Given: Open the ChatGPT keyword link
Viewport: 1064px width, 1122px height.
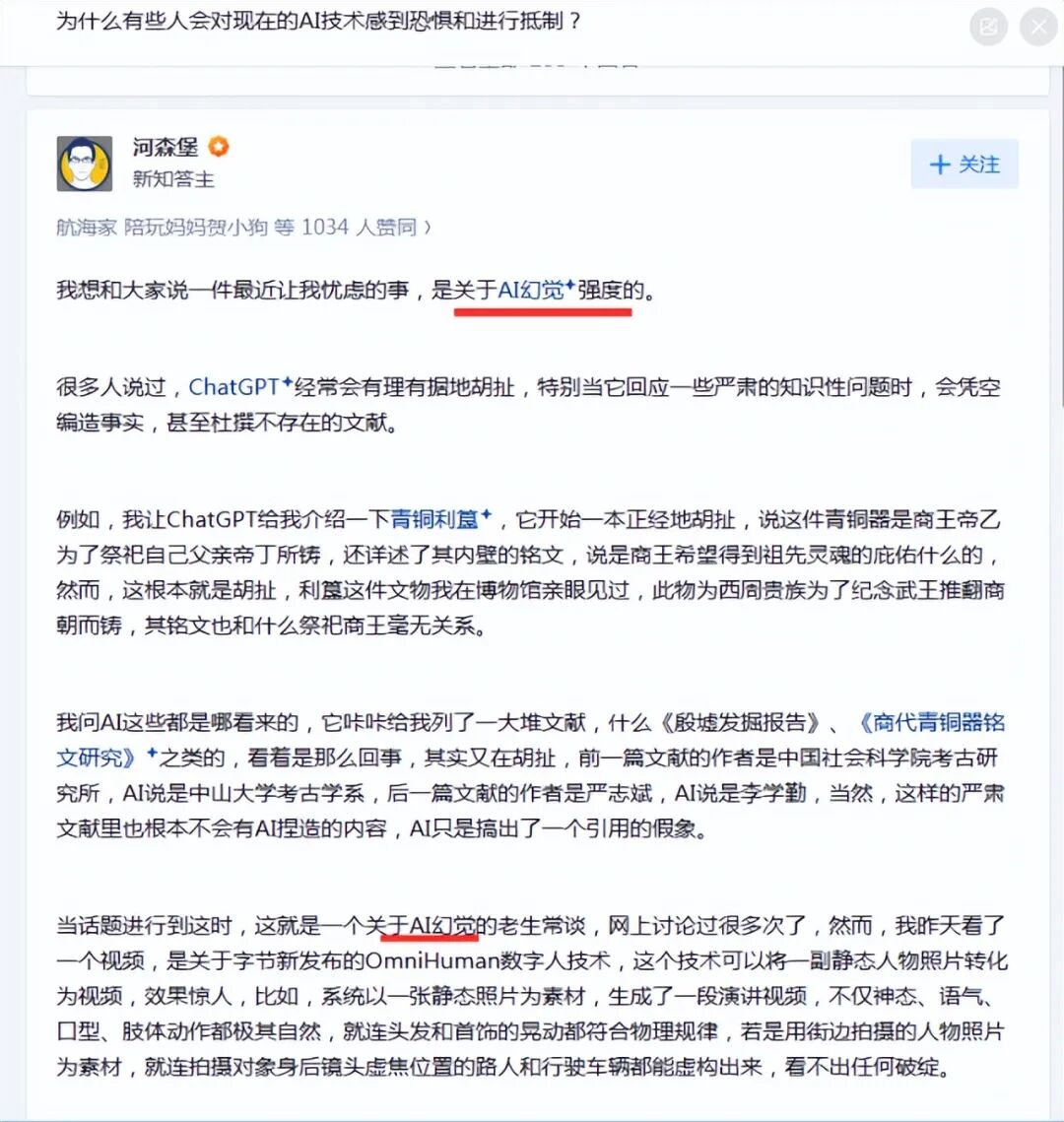Looking at the screenshot, I should [233, 387].
